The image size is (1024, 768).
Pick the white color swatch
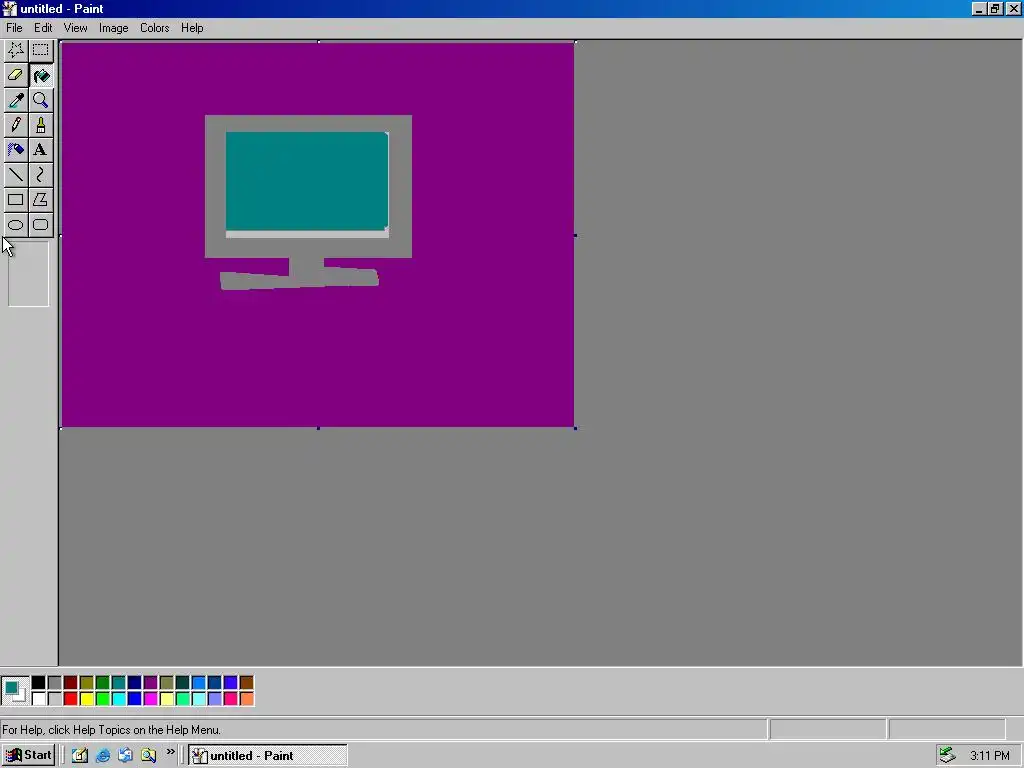39,699
